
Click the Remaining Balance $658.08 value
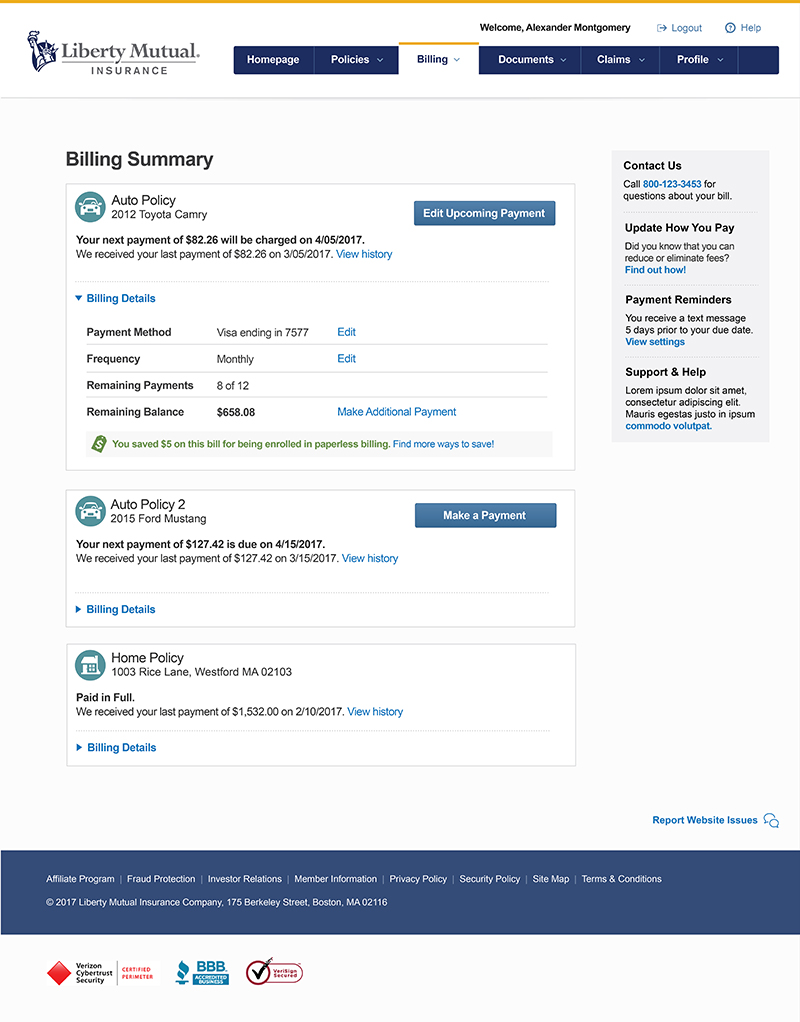tap(235, 413)
